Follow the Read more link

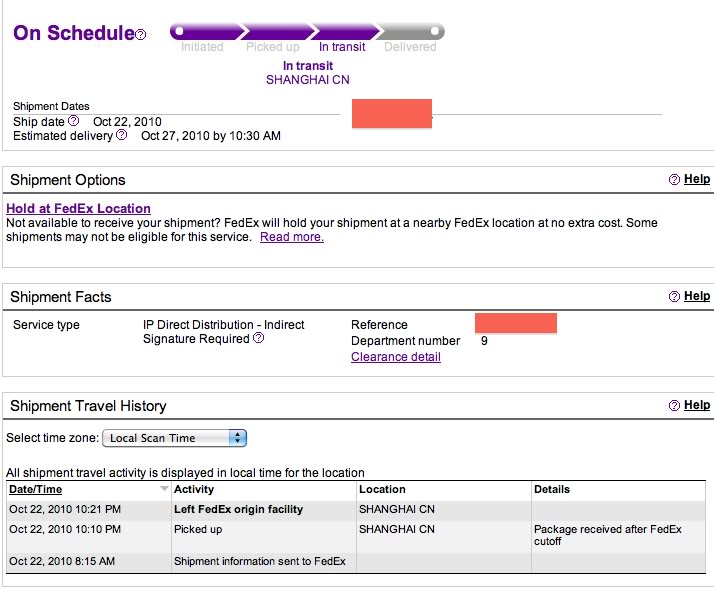coord(292,237)
